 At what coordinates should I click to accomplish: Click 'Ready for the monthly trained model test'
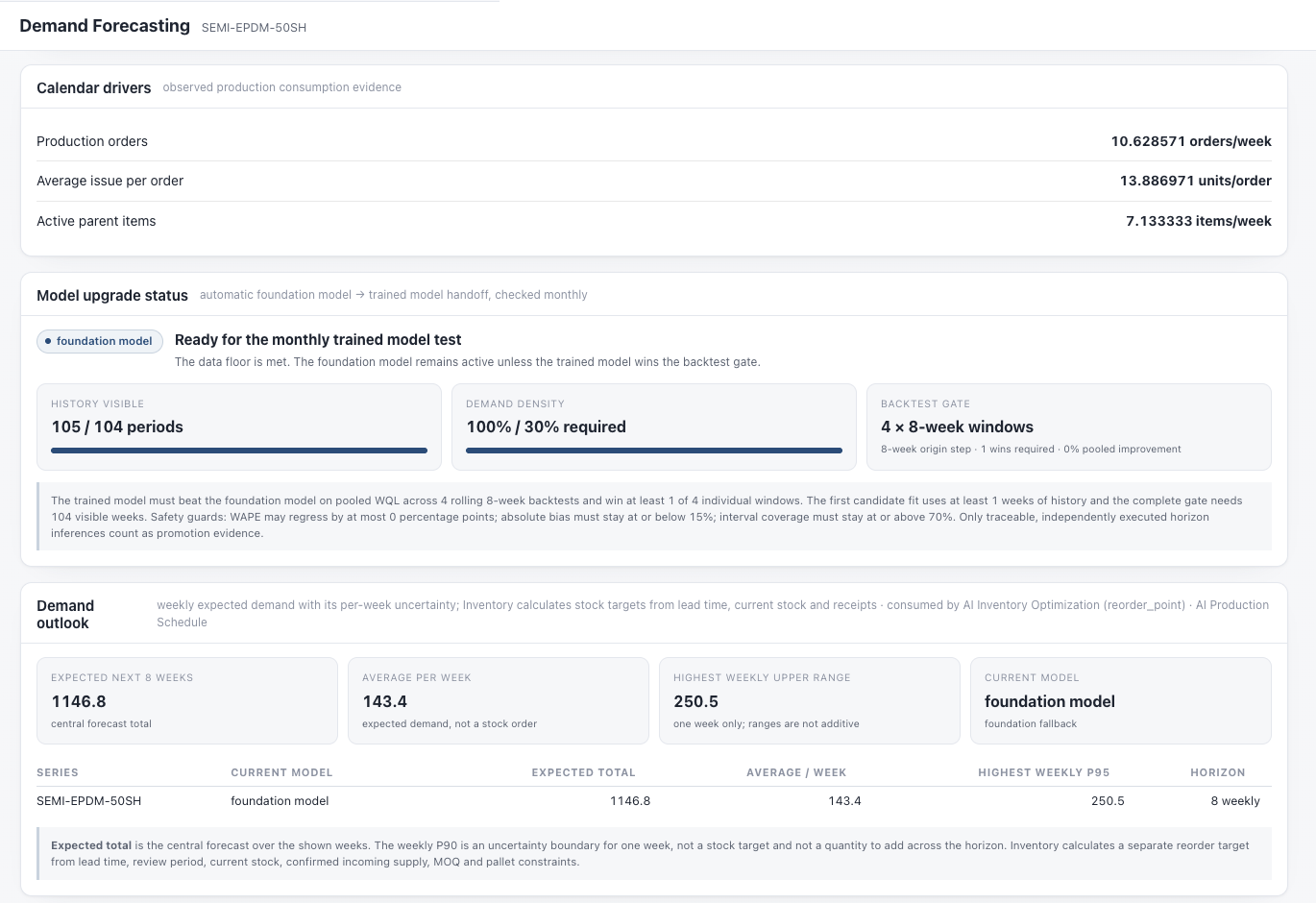point(318,340)
